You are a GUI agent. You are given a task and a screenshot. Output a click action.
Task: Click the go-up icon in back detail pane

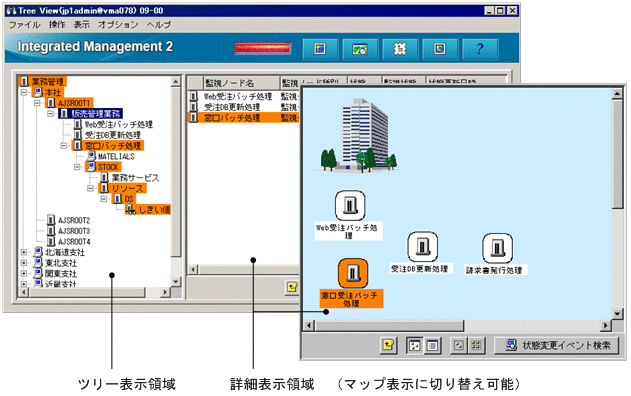pyautogui.click(x=292, y=287)
